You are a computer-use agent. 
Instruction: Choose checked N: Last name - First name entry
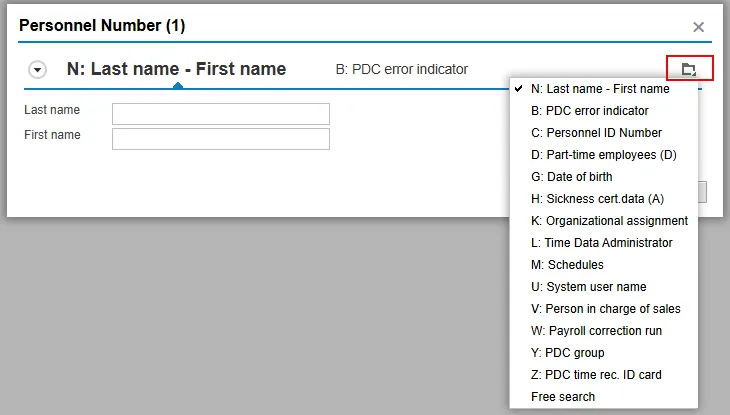pos(600,89)
